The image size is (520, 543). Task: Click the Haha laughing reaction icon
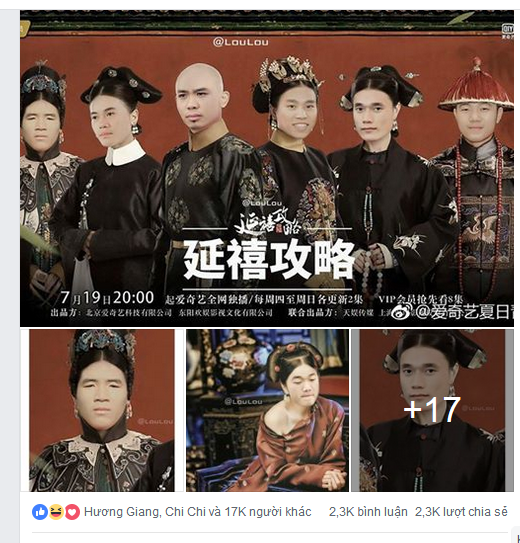coord(55,512)
